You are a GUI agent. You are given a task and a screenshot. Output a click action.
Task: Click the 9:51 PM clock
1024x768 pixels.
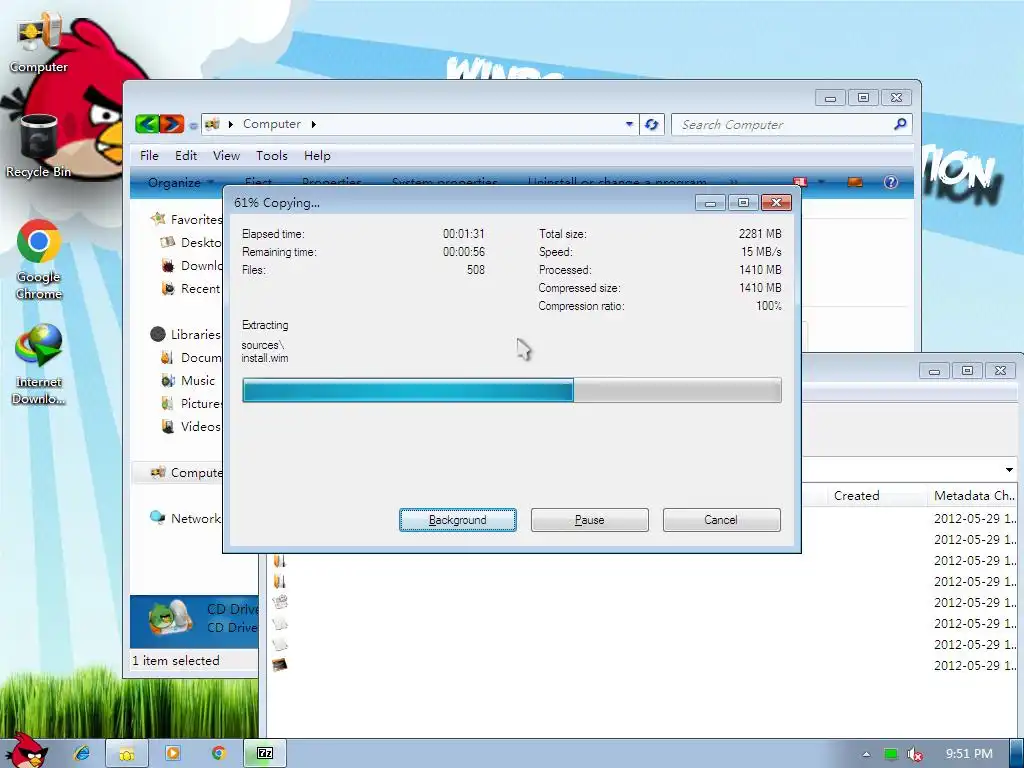pyautogui.click(x=968, y=754)
